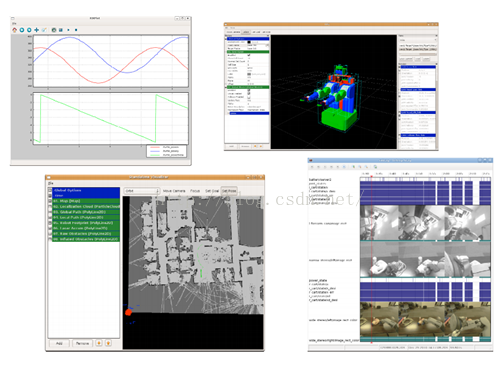
Task: Click the Add display button in map visualizer
Action: [59, 343]
